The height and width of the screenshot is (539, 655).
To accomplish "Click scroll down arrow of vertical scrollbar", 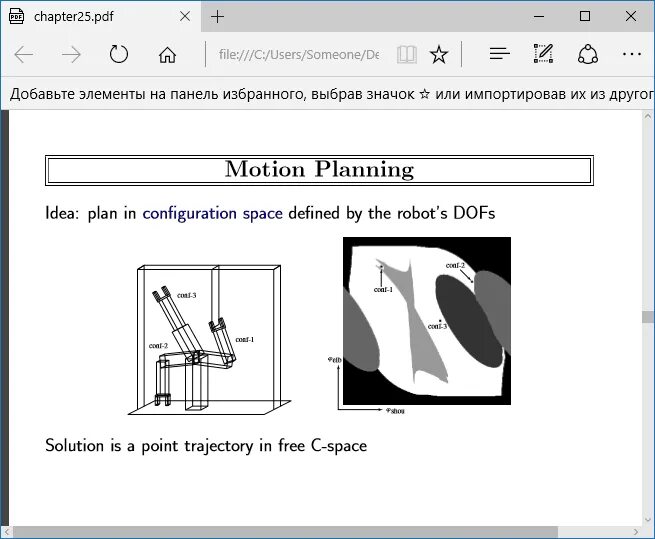I will (648, 520).
